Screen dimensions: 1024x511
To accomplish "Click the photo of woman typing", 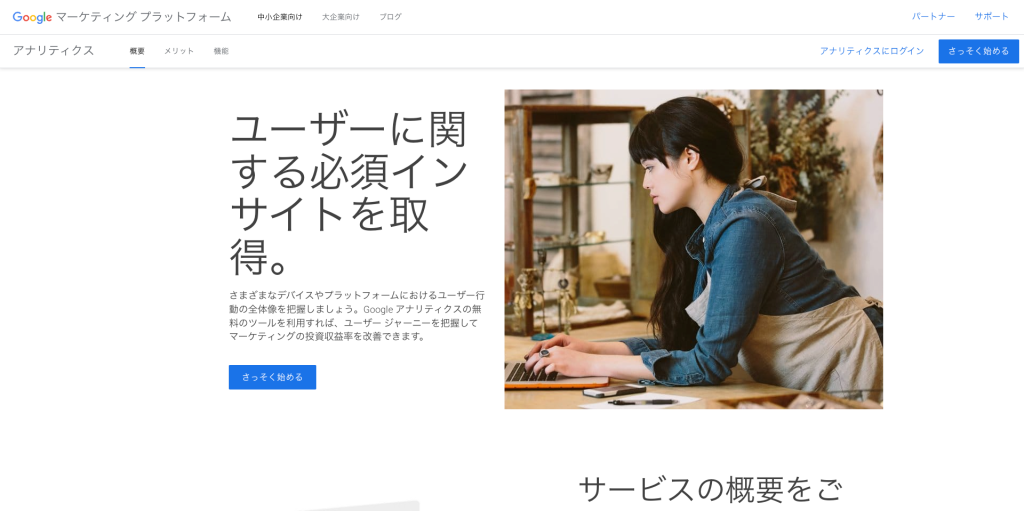I will (x=694, y=249).
